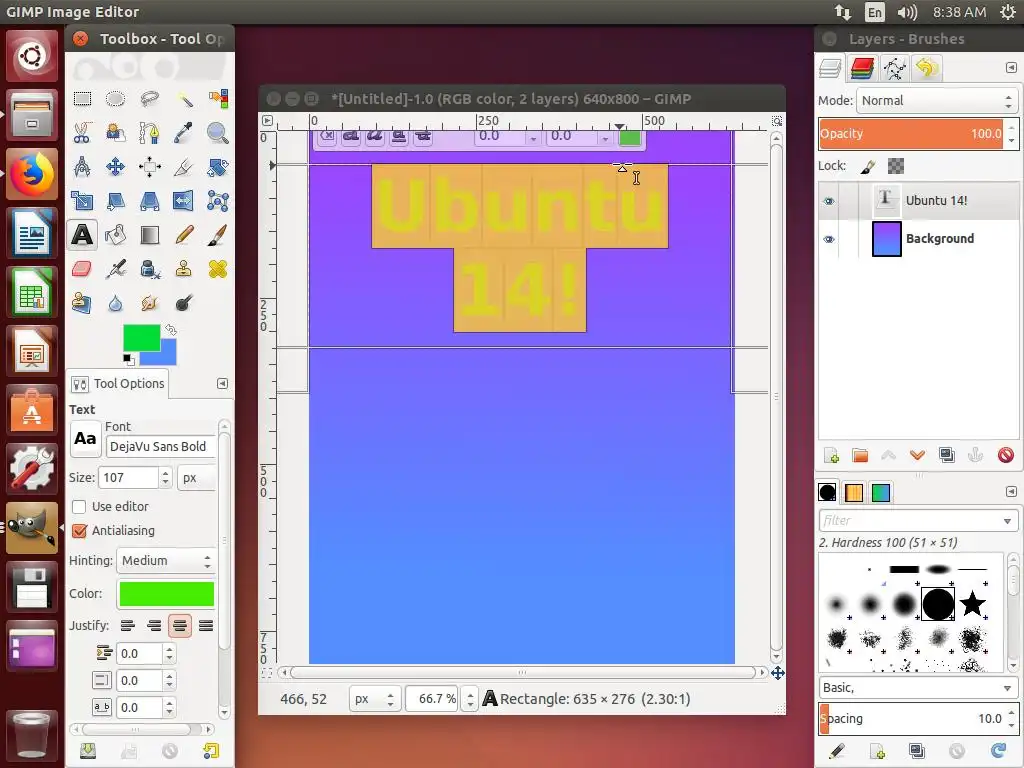The width and height of the screenshot is (1024, 768).
Task: Pick the Move tool
Action: [x=116, y=167]
